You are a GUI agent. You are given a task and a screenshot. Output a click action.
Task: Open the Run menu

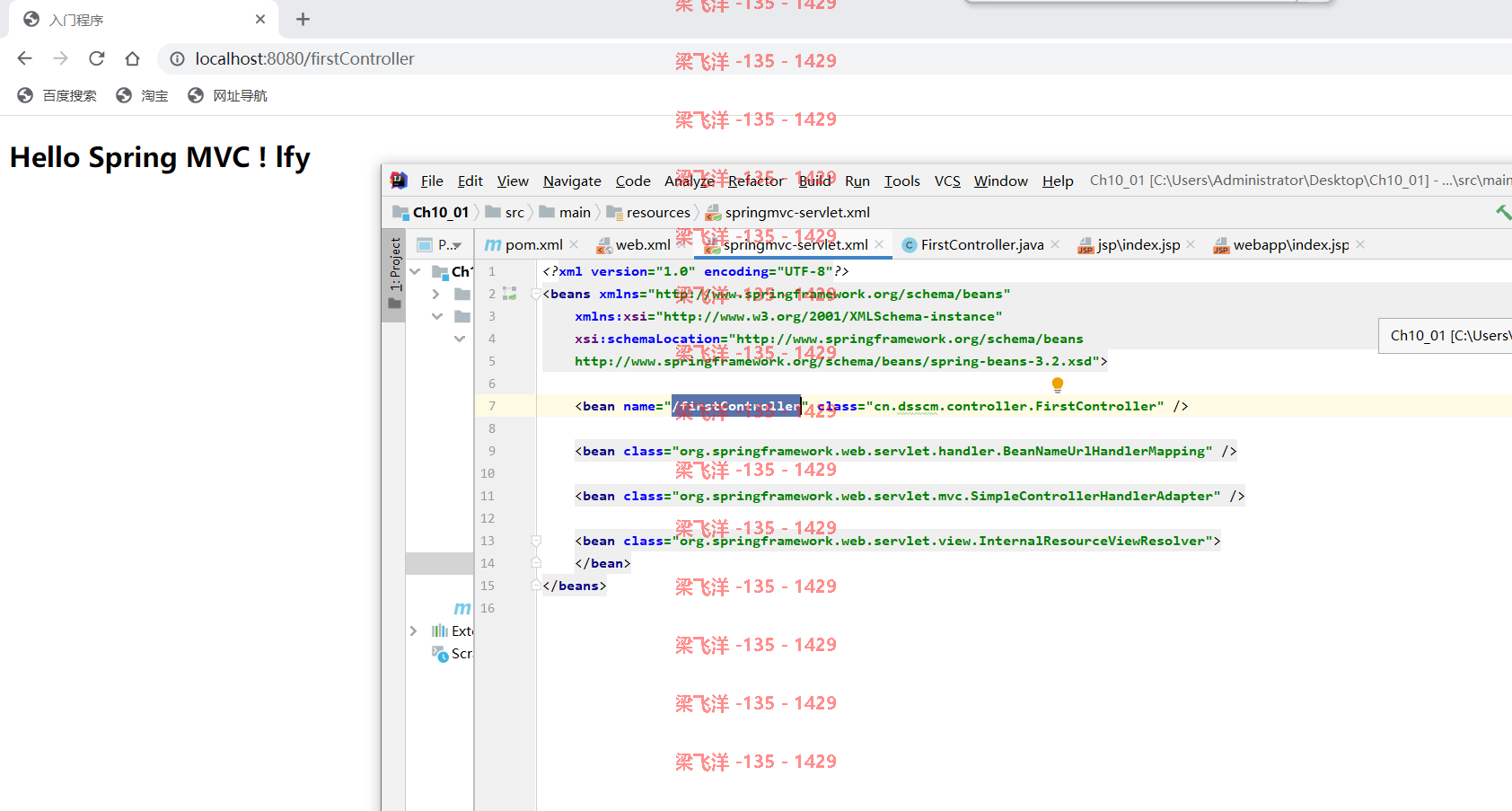857,181
